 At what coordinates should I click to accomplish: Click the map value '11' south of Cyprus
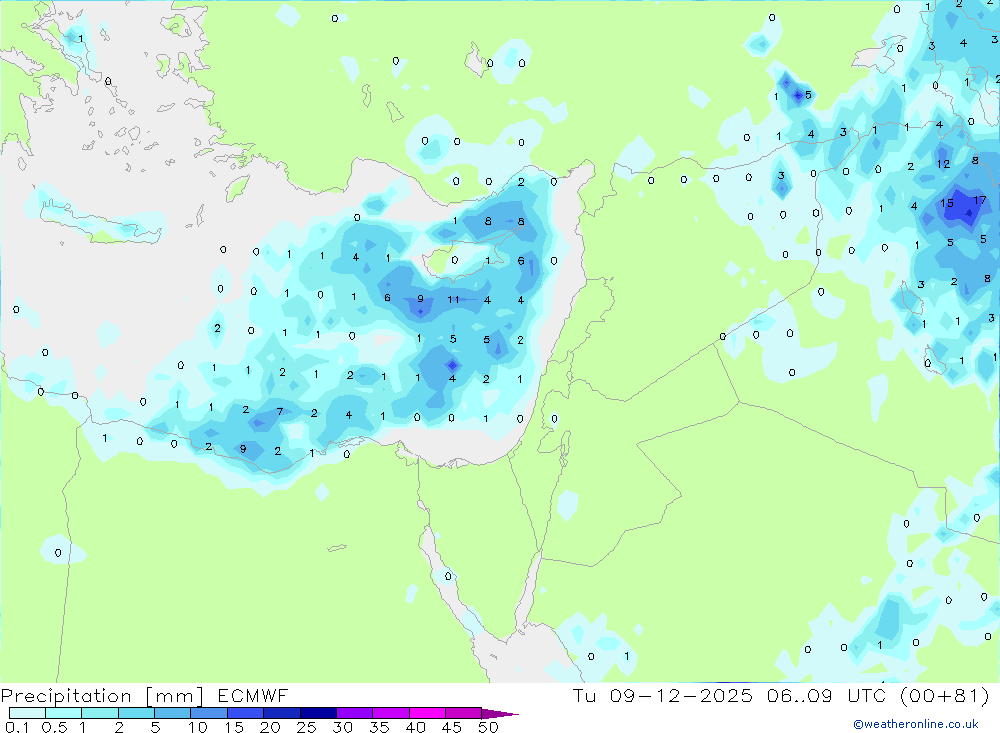coord(453,299)
